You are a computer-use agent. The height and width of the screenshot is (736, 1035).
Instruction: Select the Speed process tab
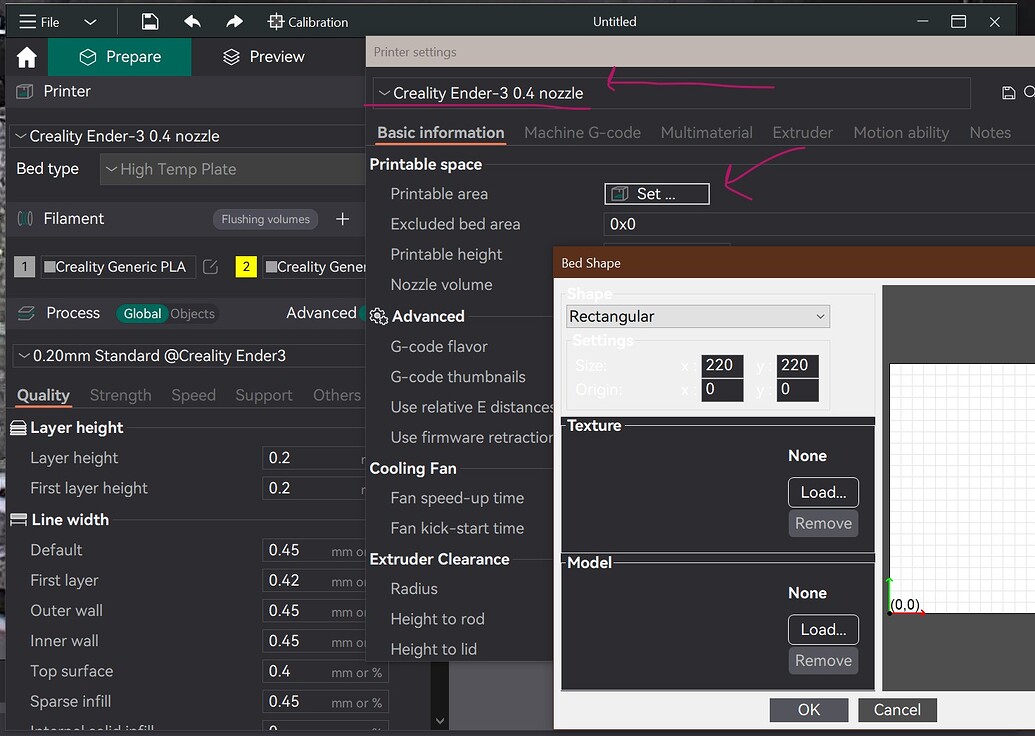193,395
